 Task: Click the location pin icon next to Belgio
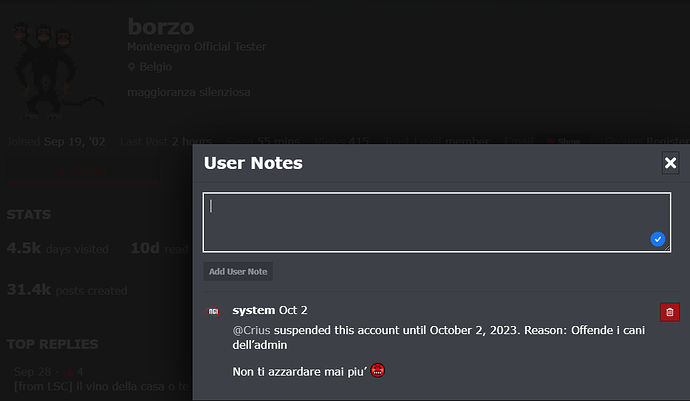(131, 67)
